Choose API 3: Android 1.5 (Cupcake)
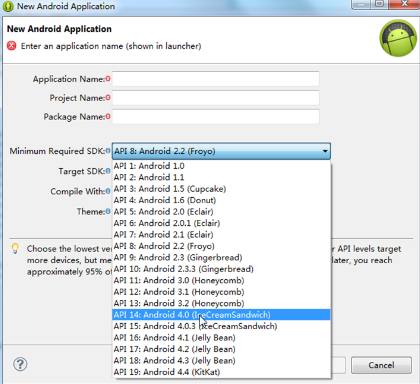Viewport: 420px width, 384px height. coord(221,189)
